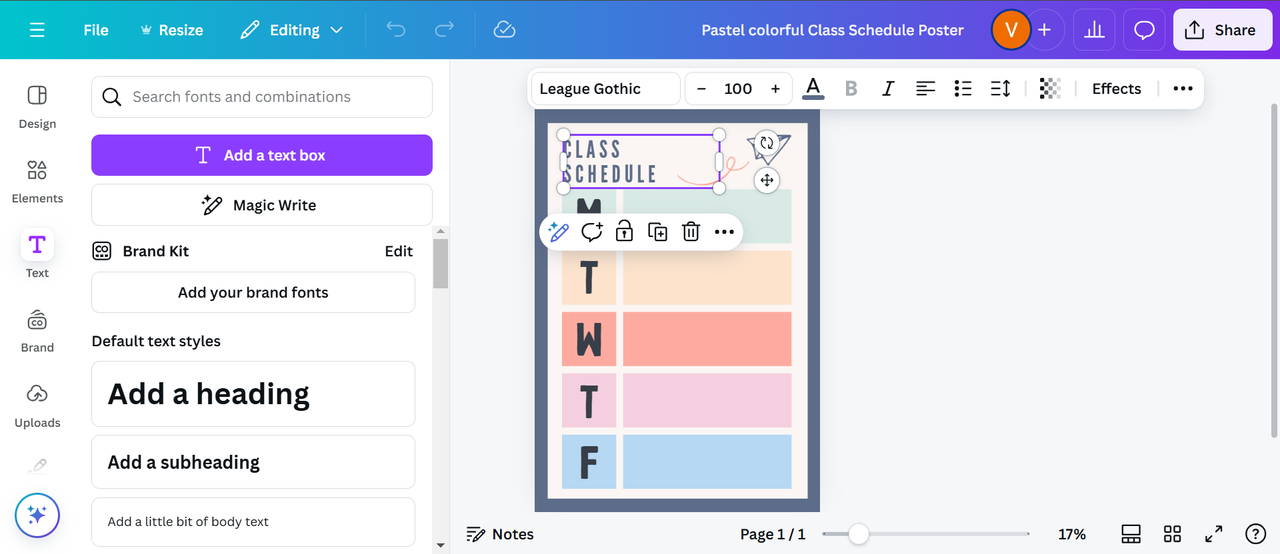Screen dimensions: 1280x554
Task: Open grid view icon
Action: click(x=1172, y=534)
